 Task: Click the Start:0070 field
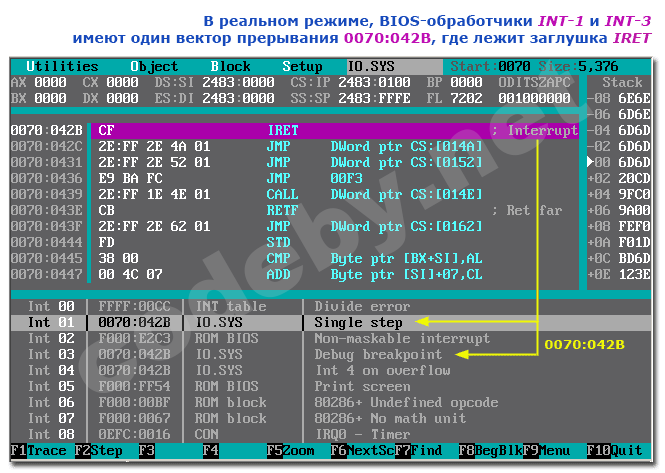tap(491, 67)
